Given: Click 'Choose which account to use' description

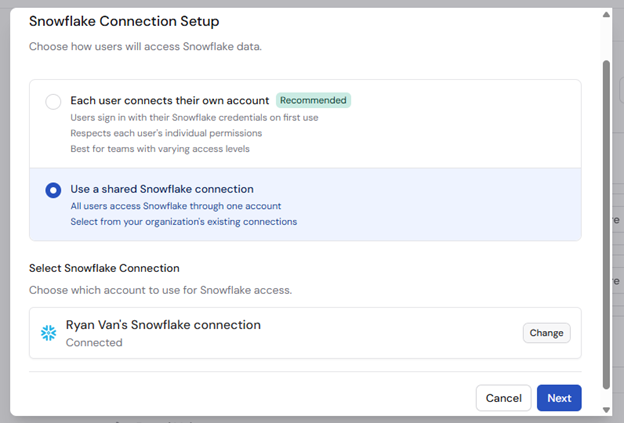Looking at the screenshot, I should coord(160,290).
